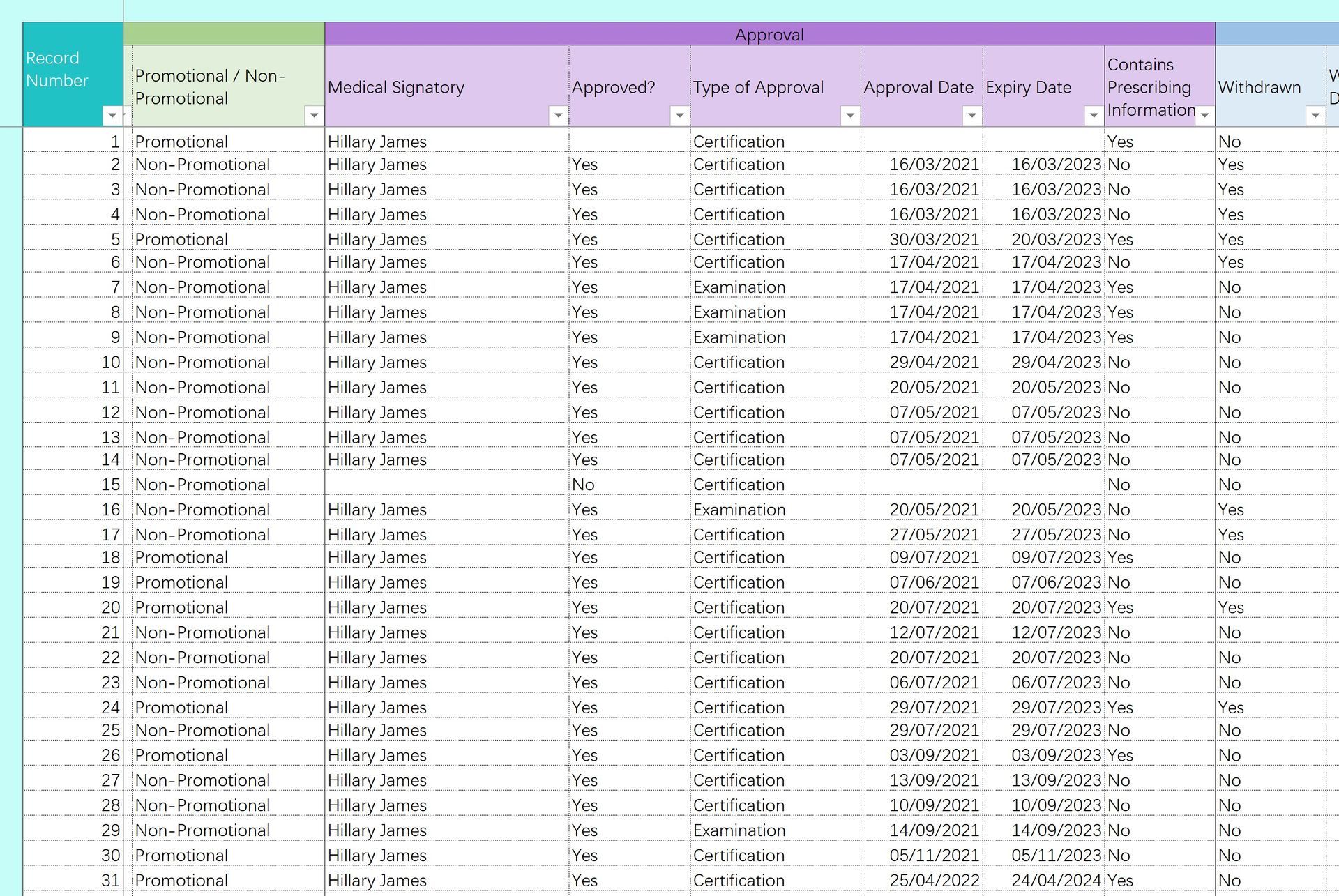This screenshot has width=1339, height=896.
Task: Select expiry date 20/03/2023 cell
Action: tap(1043, 238)
